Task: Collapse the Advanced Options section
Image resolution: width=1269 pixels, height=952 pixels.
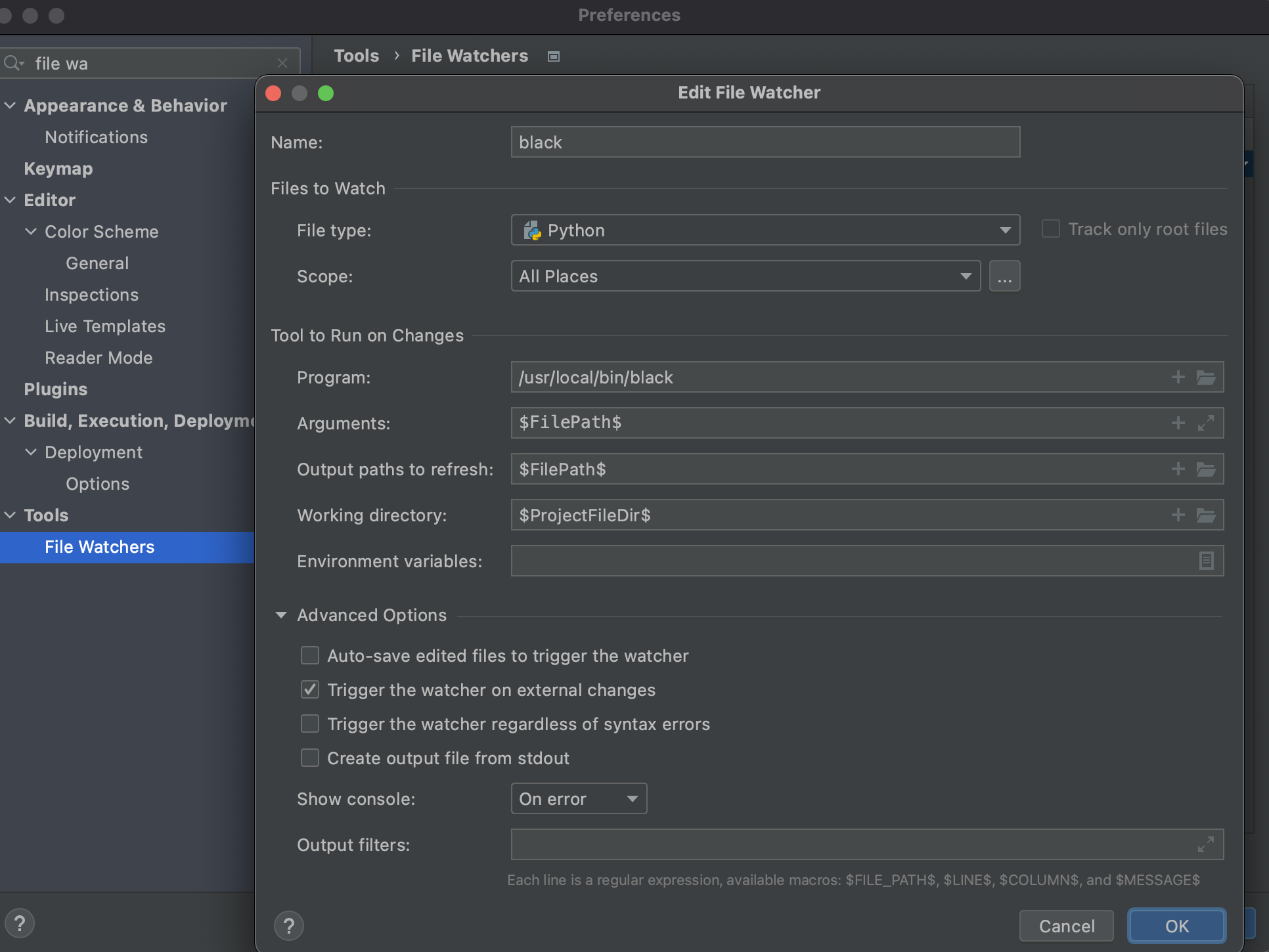Action: coord(281,615)
